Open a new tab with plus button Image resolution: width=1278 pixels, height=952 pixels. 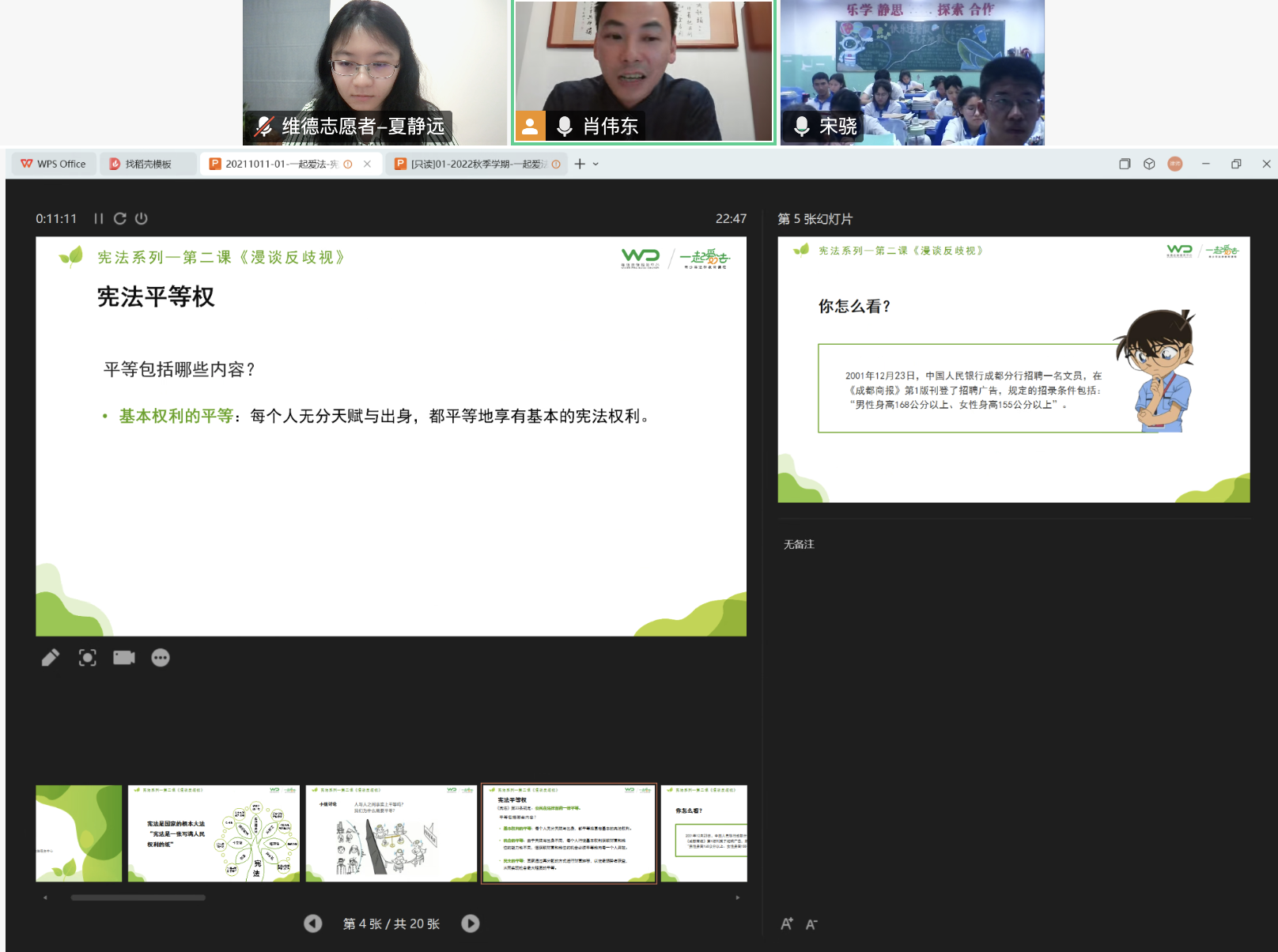[580, 164]
